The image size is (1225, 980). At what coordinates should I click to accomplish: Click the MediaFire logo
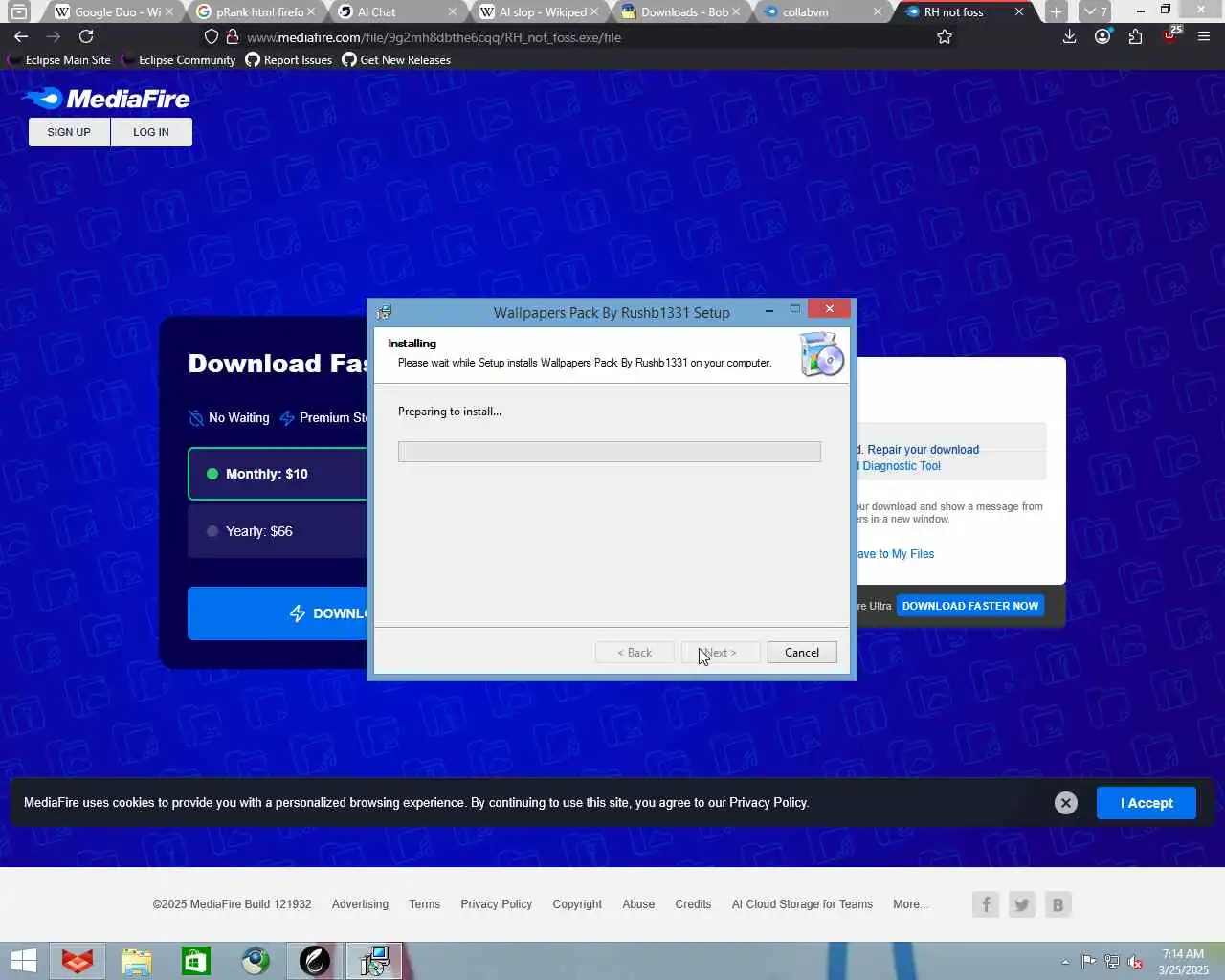coord(105,99)
